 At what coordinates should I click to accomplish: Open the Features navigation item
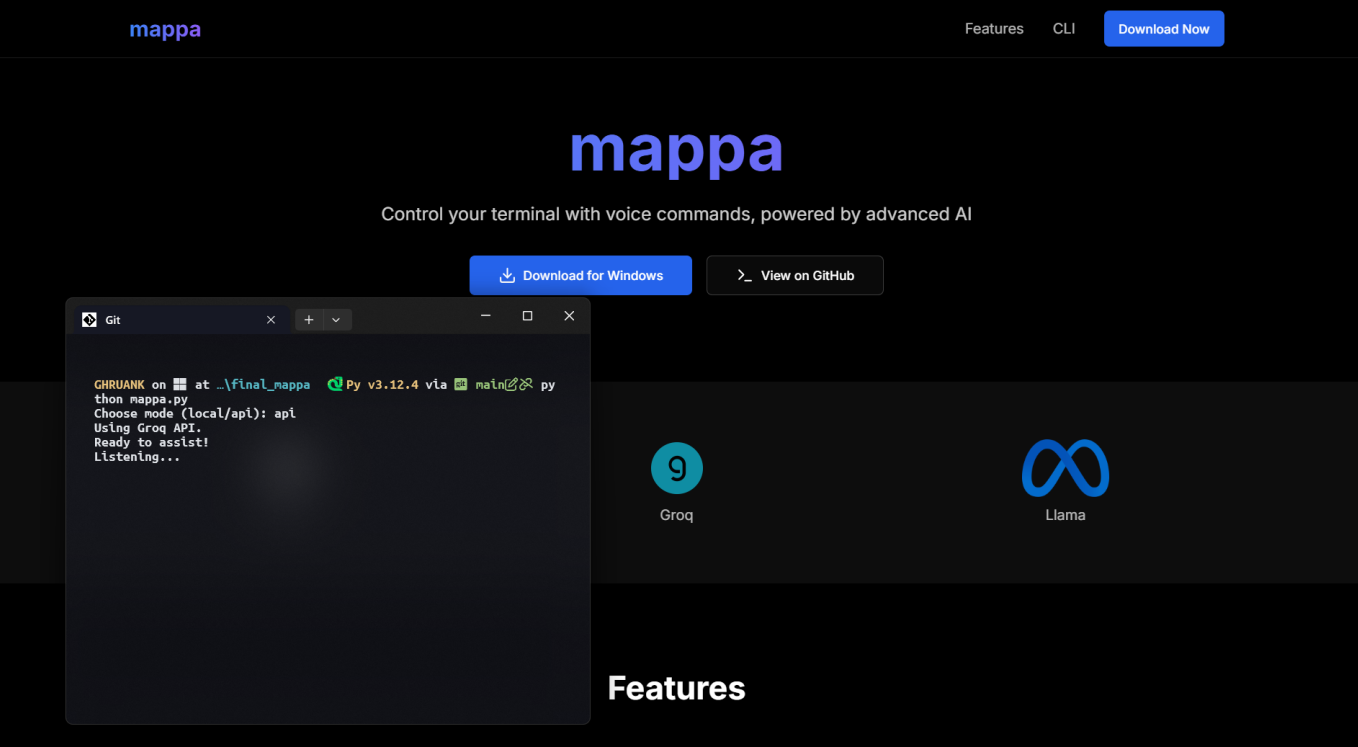pos(994,28)
